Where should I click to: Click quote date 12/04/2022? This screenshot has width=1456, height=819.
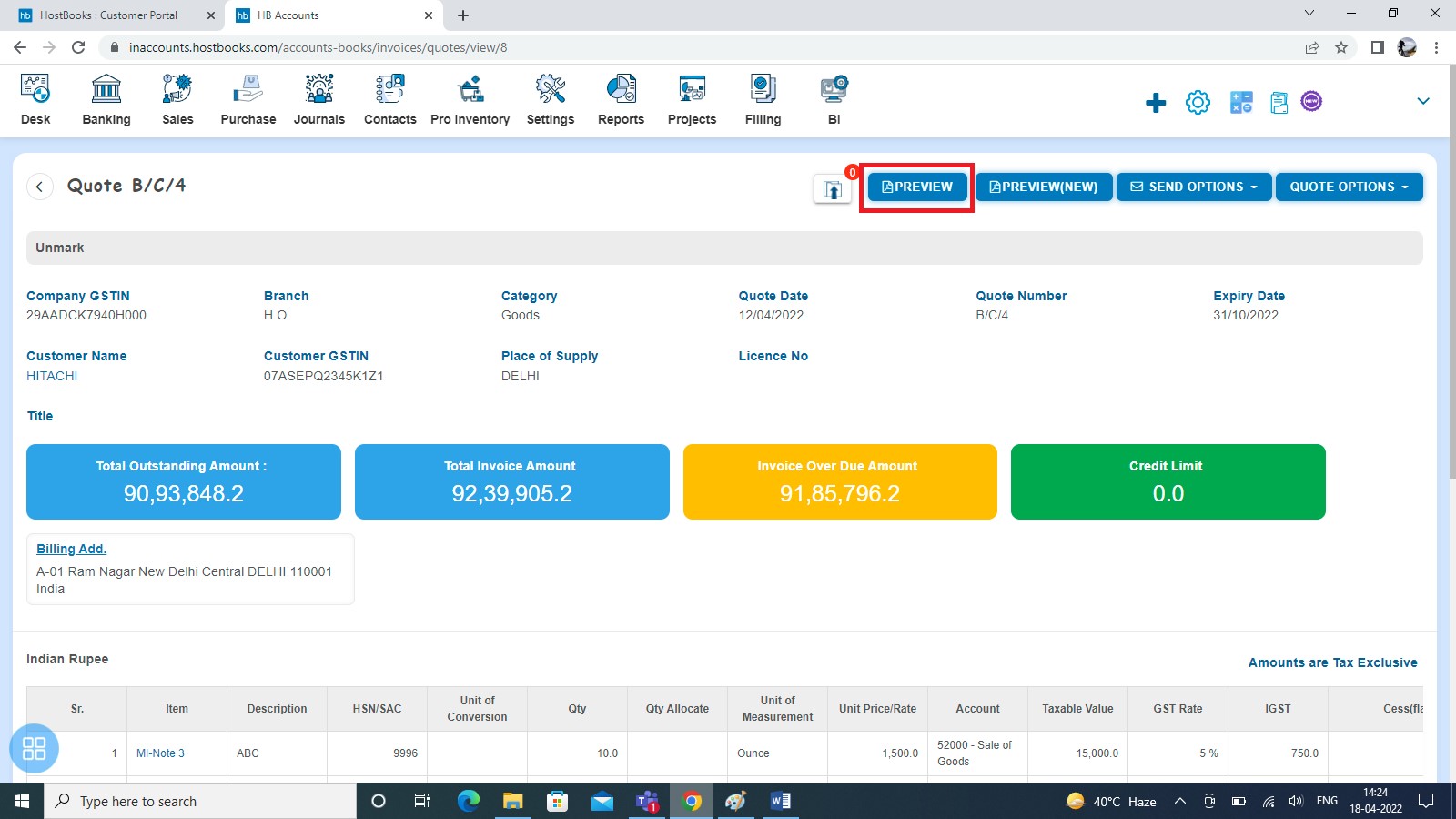[771, 315]
